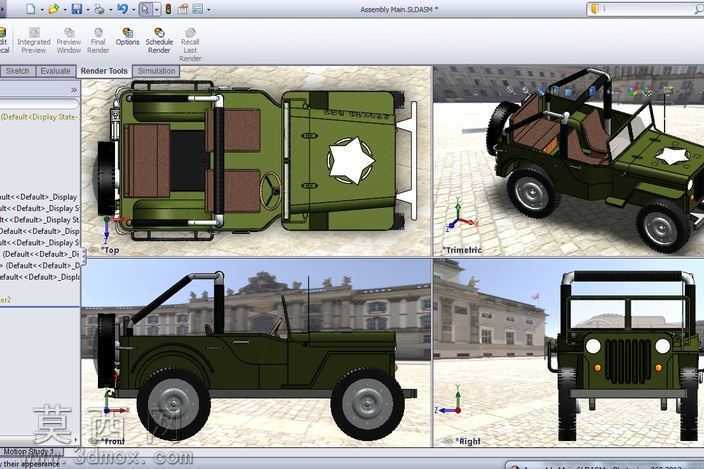The image size is (704, 469).
Task: Expand the Save dropdown arrow
Action: (x=88, y=9)
